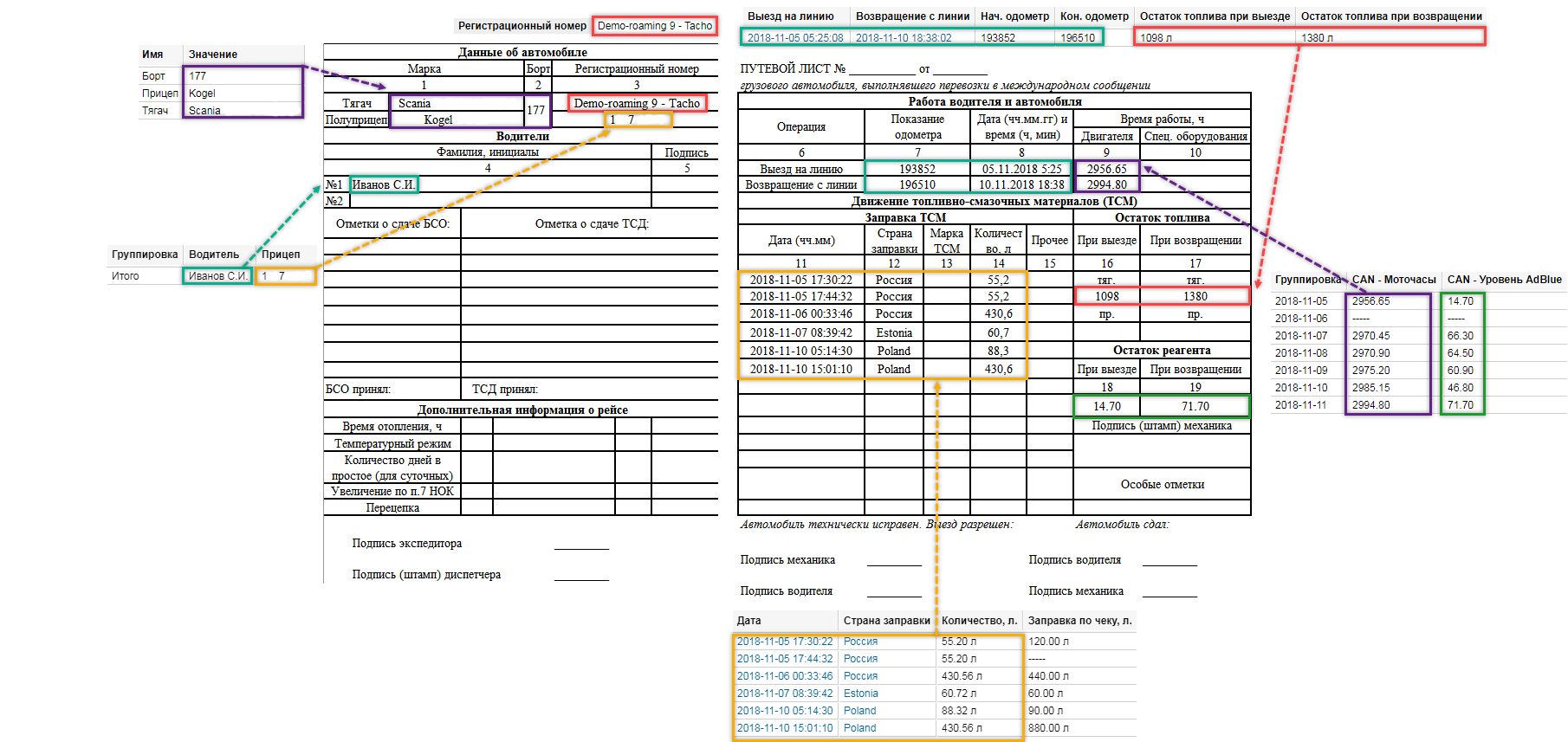1568x742 pixels.
Task: Select 1380 in the form's fuel При возвращении cell
Action: coord(1195,296)
